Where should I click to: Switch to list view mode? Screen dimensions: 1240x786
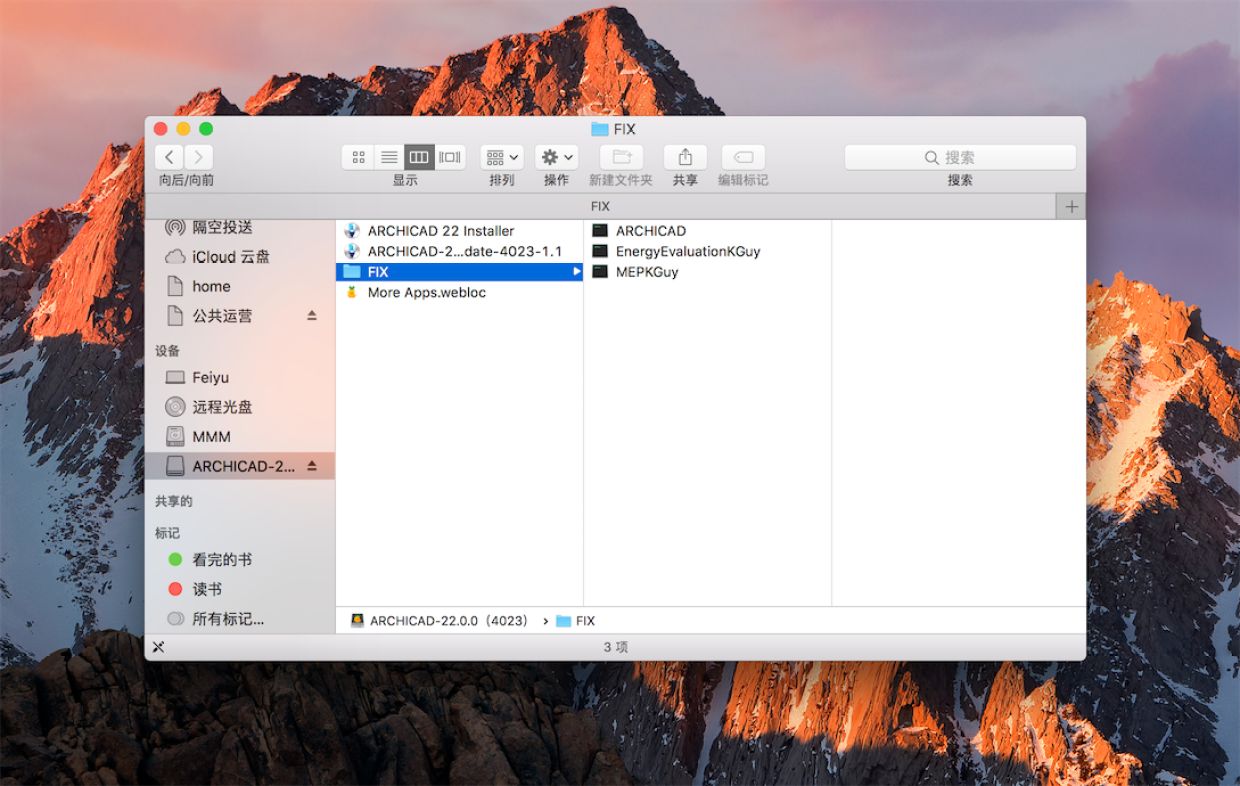coord(389,157)
